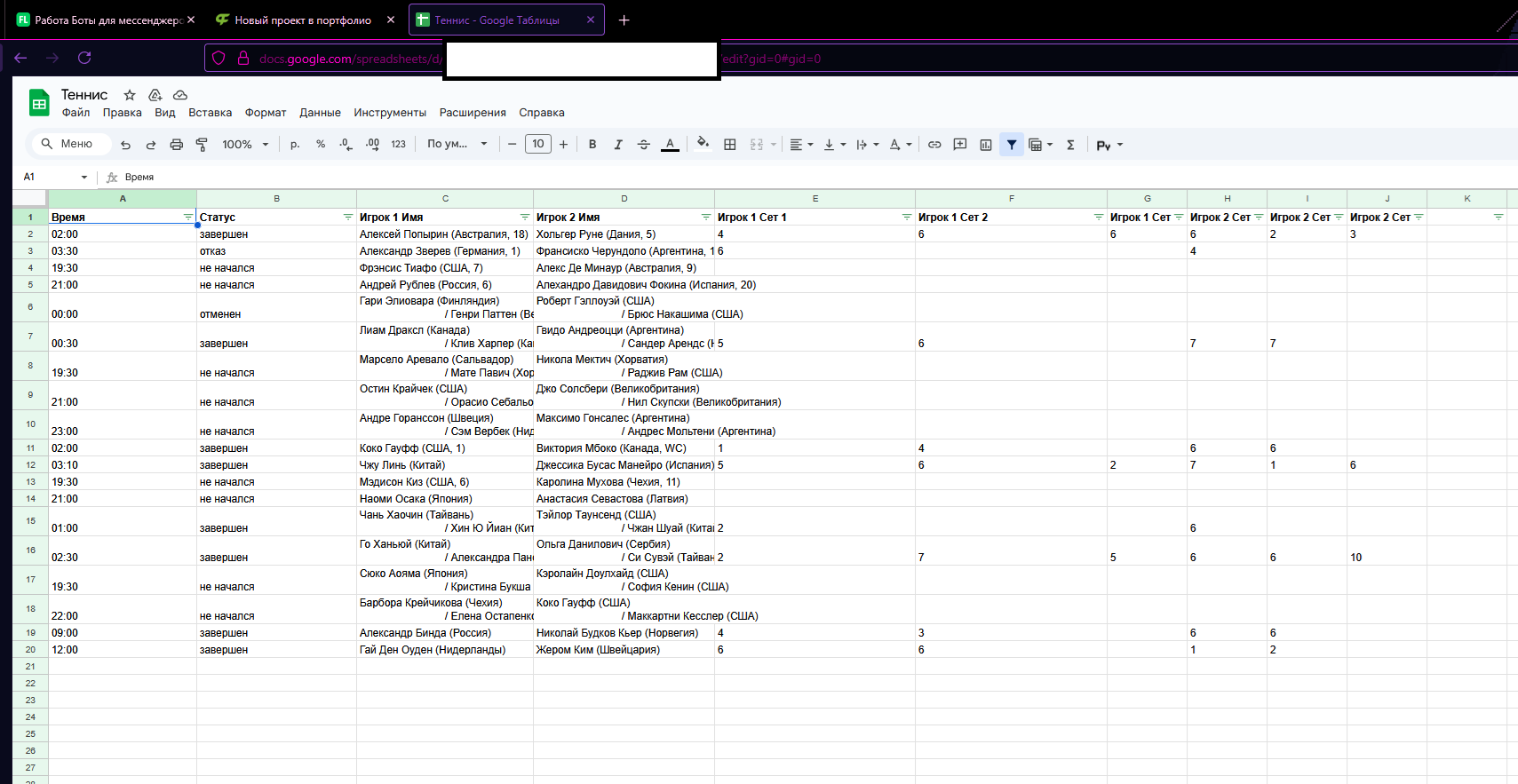Expand the A1 name box dropdown
The image size is (1518, 784).
click(84, 178)
